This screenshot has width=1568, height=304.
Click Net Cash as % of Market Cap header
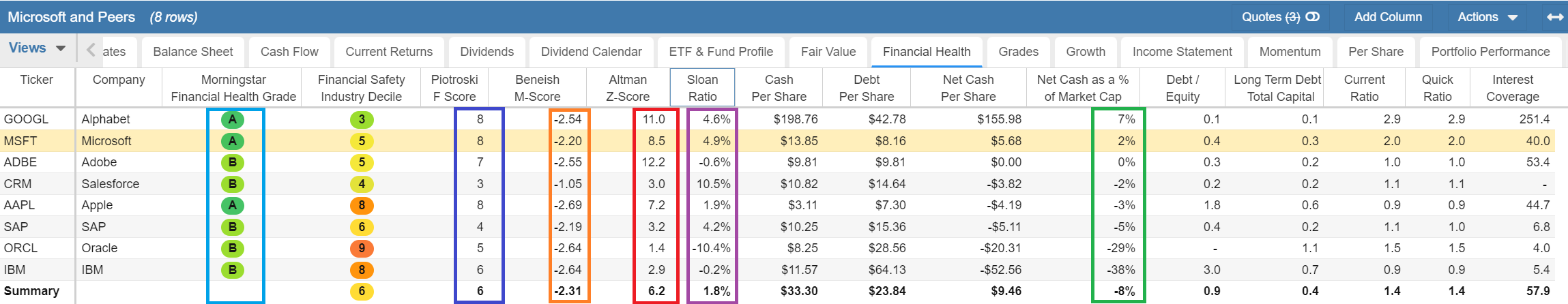tap(1083, 88)
